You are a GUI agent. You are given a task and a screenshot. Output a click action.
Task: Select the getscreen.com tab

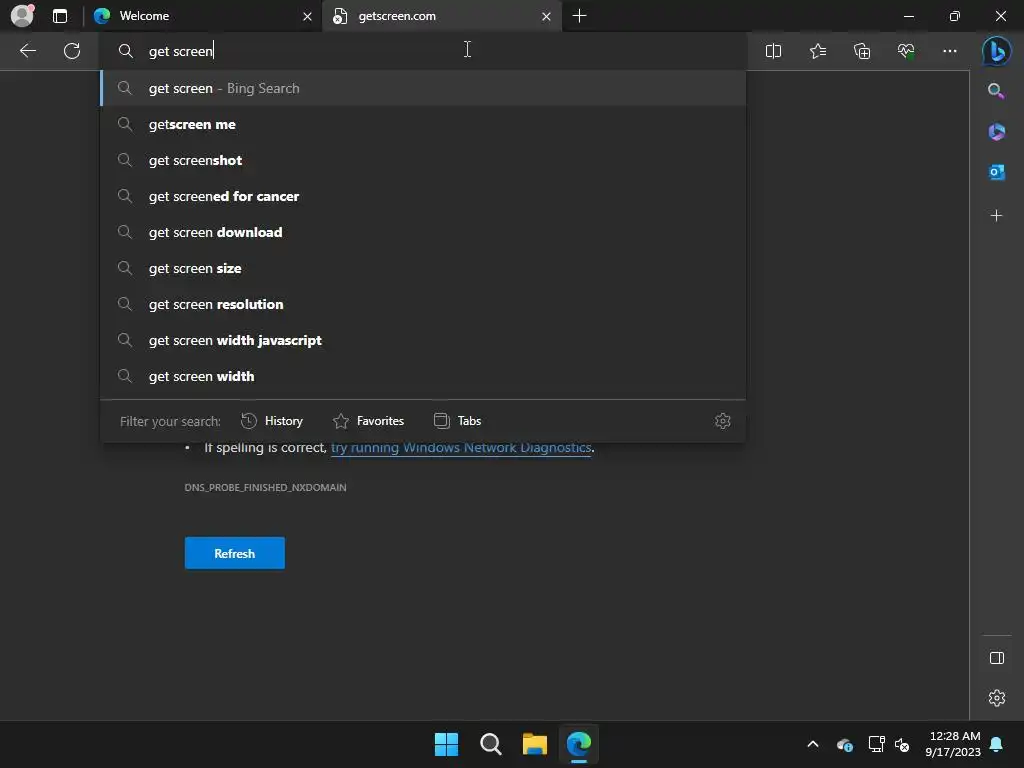(x=442, y=16)
